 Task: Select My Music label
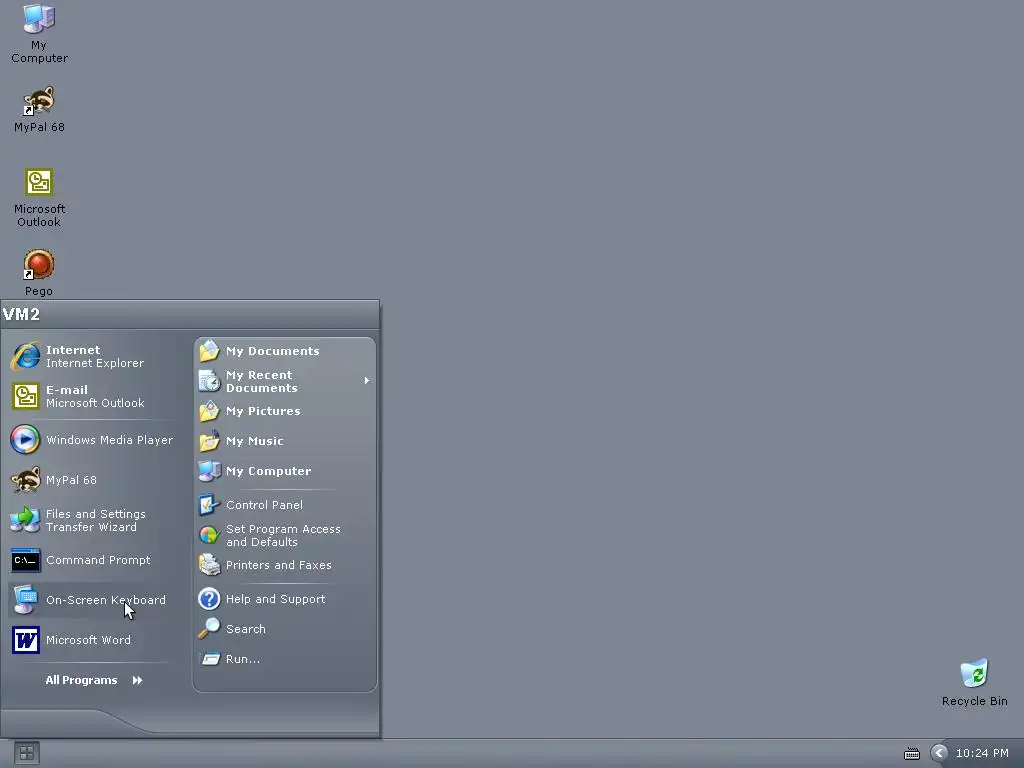coord(255,441)
